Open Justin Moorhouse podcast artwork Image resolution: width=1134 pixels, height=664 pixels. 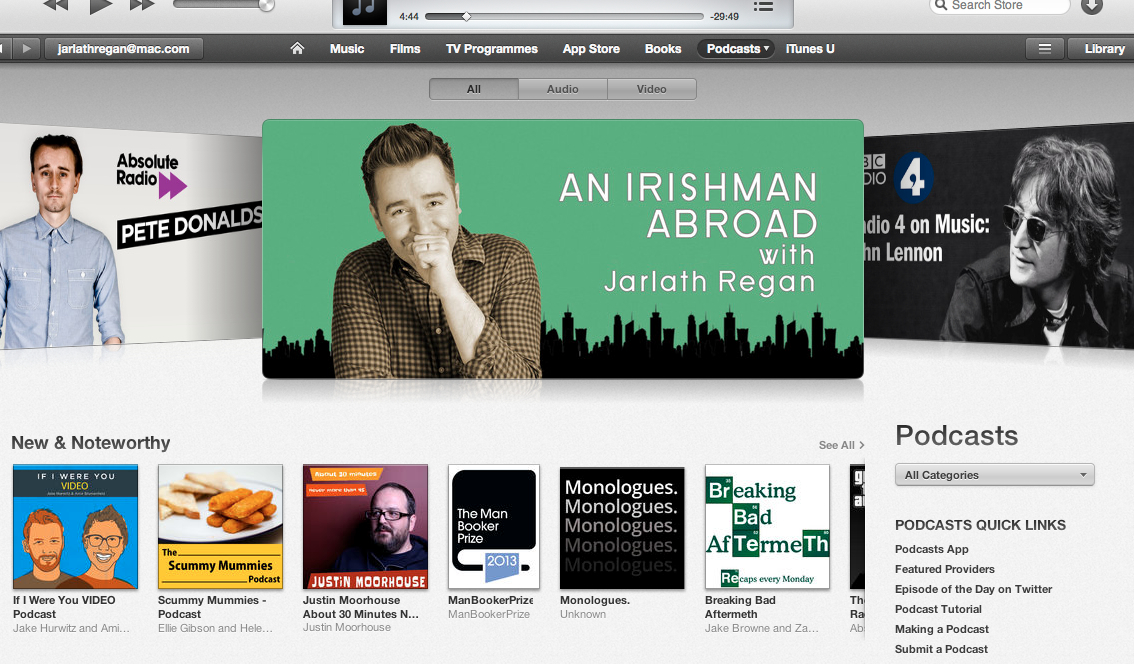click(365, 527)
